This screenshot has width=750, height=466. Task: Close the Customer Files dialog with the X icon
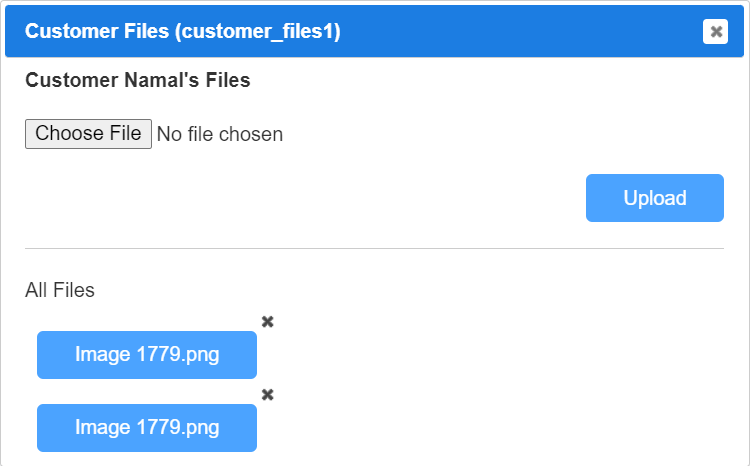[715, 32]
